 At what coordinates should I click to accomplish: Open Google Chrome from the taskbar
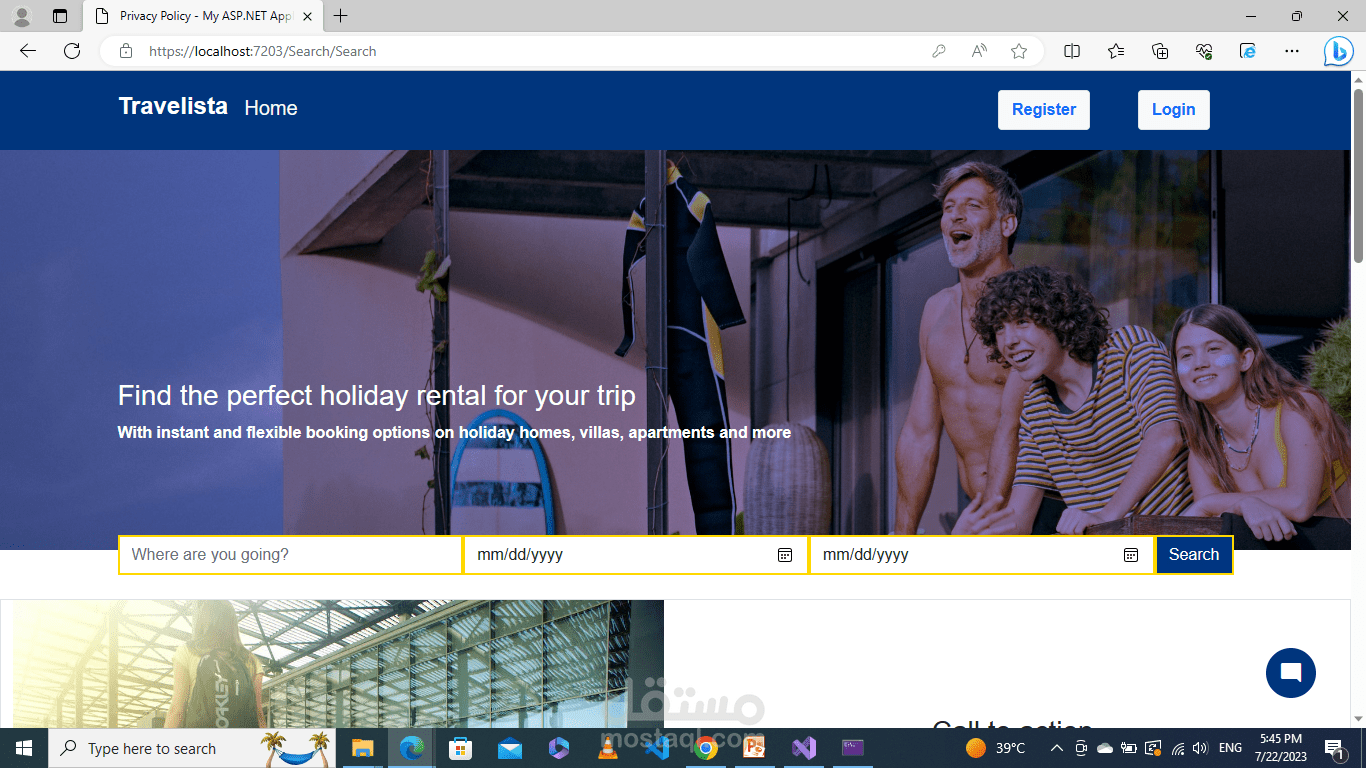pos(705,748)
